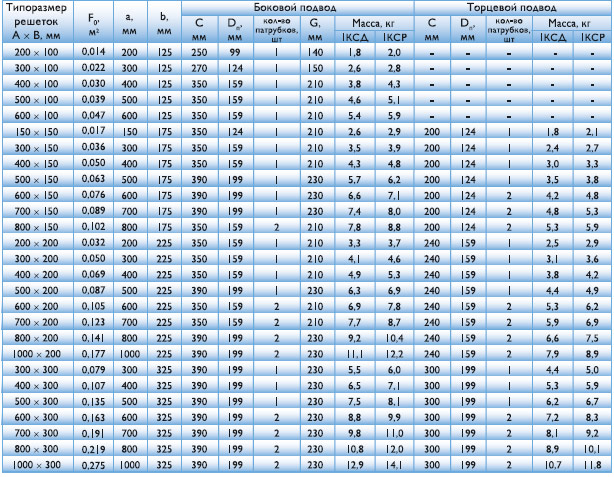
Task: Select the "400 × 150" row label
Action: coord(36,164)
